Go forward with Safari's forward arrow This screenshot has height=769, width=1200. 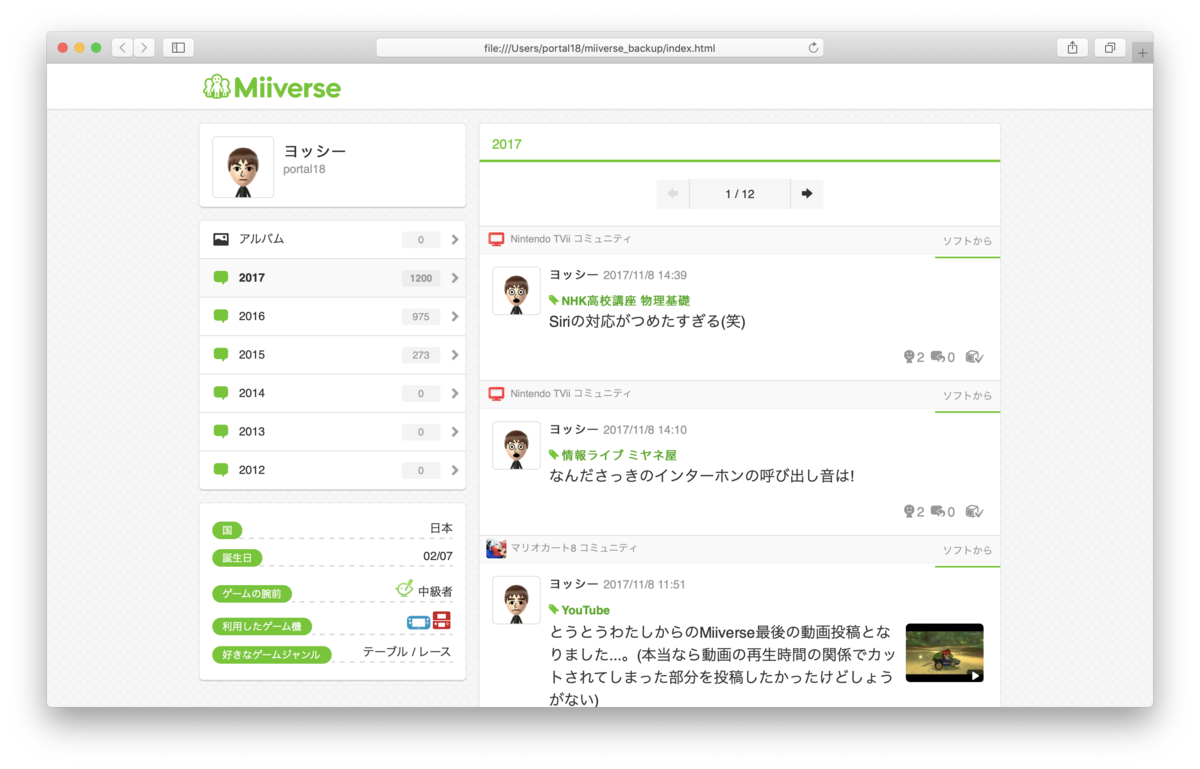[x=144, y=47]
